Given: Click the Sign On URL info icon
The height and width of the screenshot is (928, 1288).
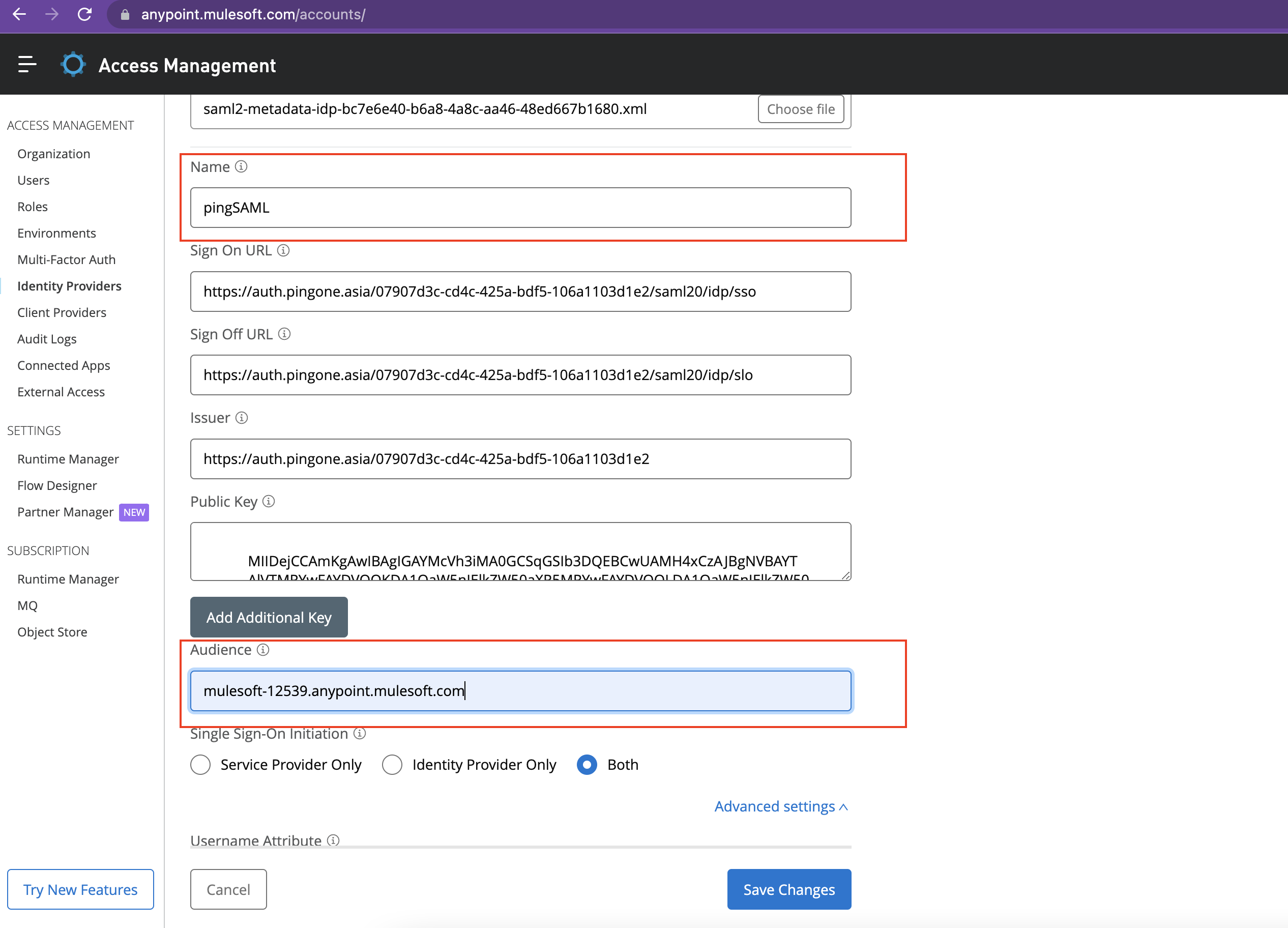Looking at the screenshot, I should [x=283, y=250].
